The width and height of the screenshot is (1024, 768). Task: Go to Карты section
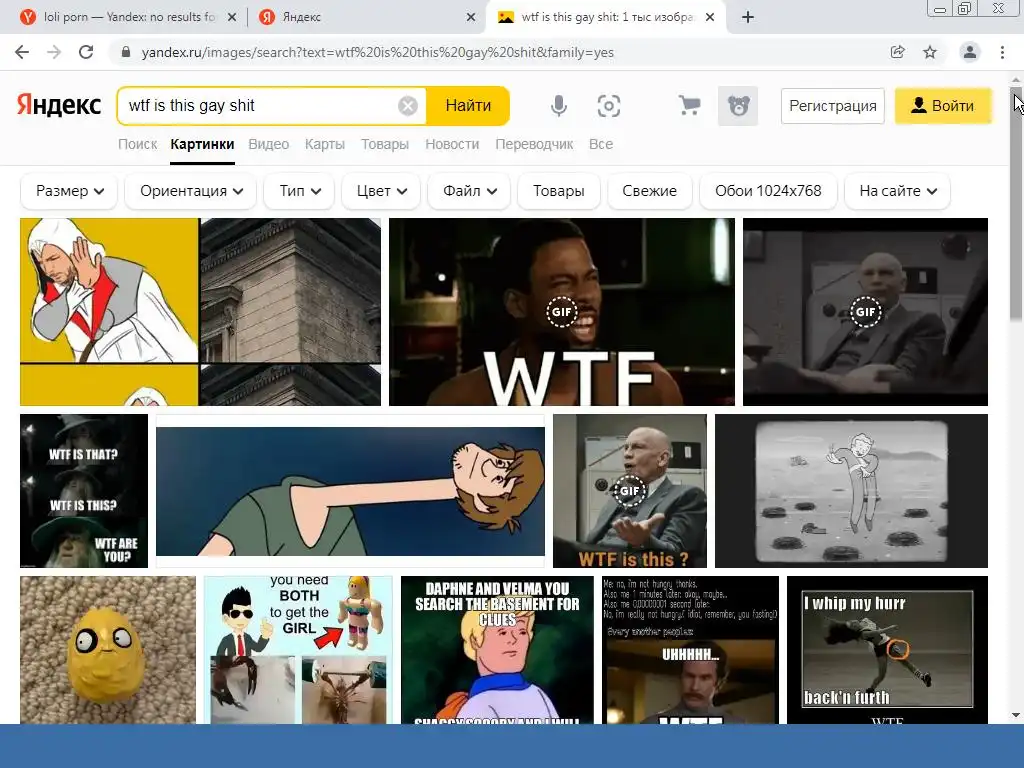[x=325, y=144]
